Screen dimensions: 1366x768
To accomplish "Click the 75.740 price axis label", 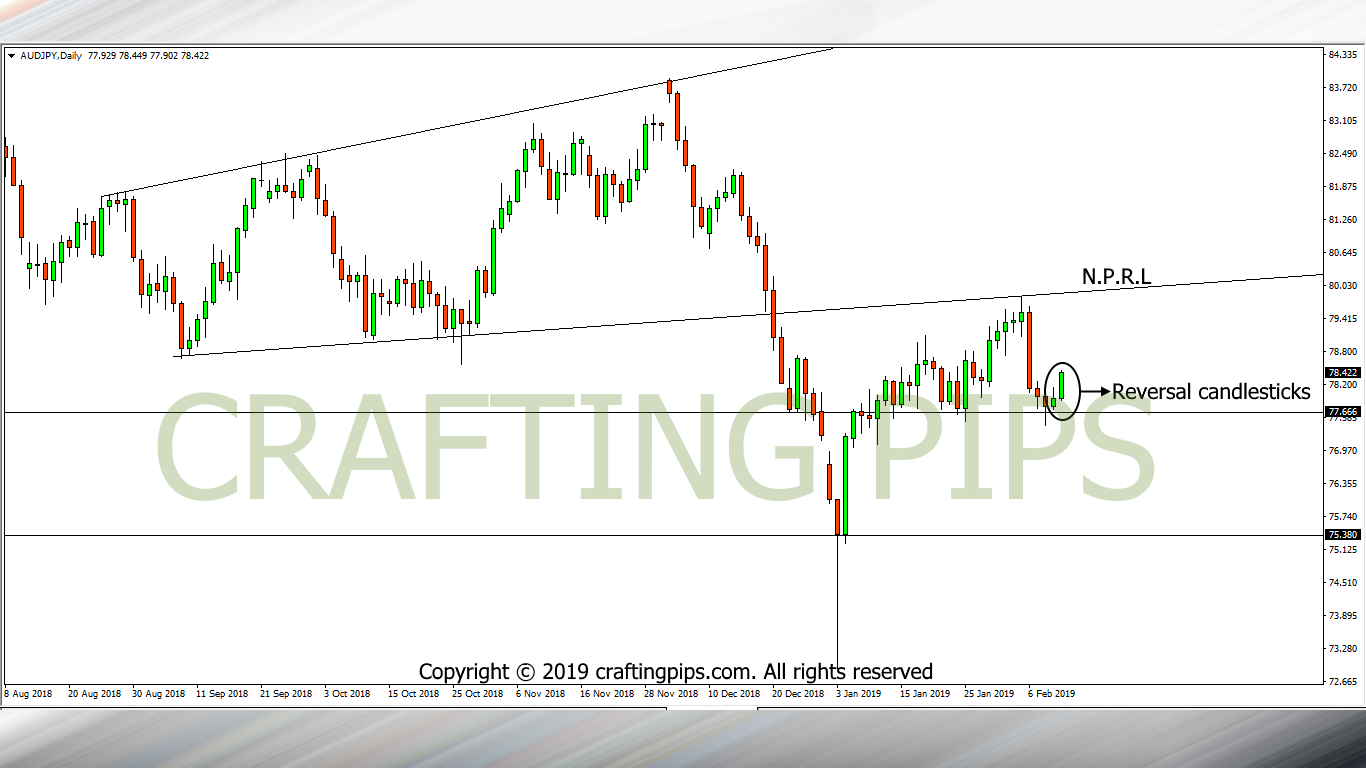I will (1342, 517).
